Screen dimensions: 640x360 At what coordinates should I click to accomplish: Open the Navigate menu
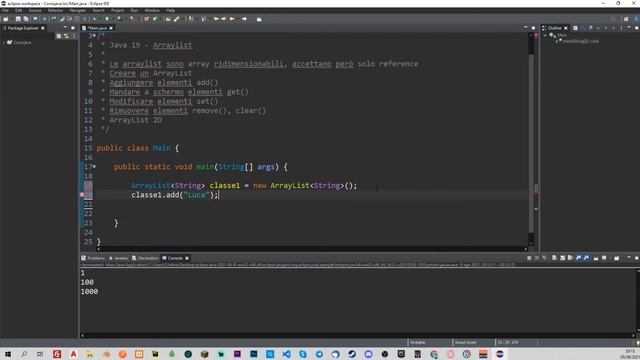[x=78, y=10]
